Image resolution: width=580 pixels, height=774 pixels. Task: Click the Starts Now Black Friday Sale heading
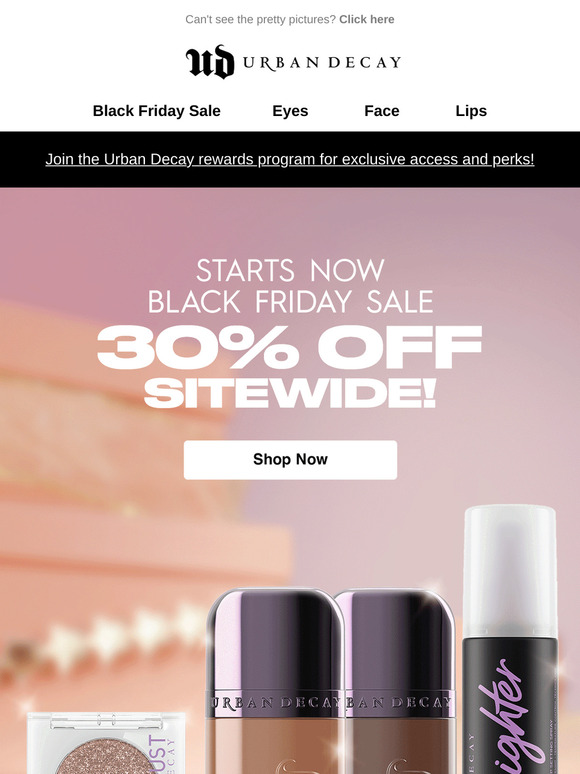290,286
